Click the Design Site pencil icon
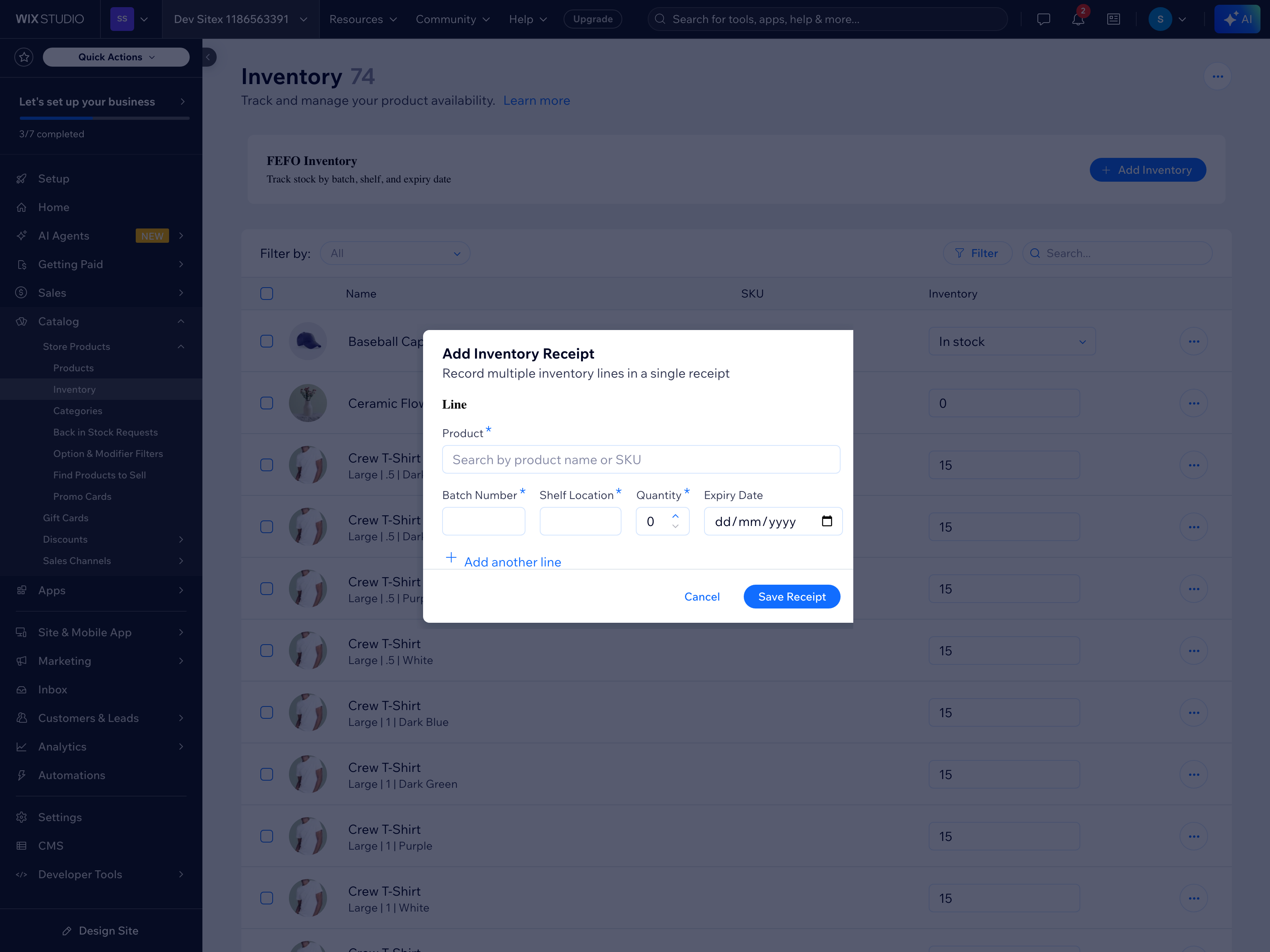 [x=67, y=931]
